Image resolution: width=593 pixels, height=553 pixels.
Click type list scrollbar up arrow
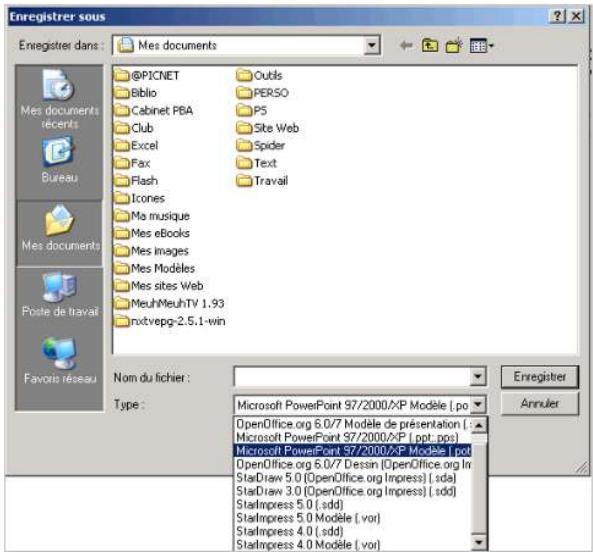(479, 426)
